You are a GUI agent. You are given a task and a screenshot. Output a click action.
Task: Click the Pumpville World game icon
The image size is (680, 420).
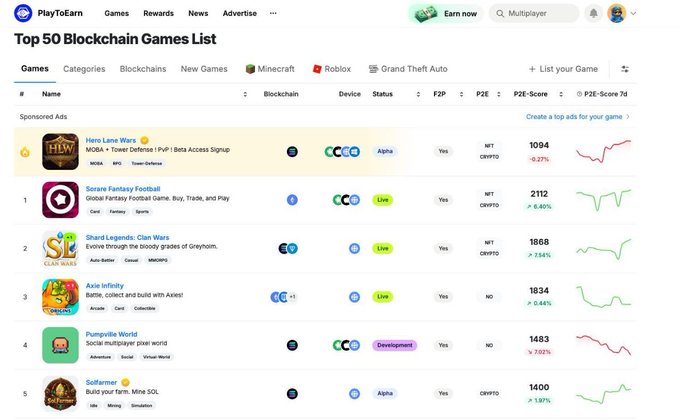(x=60, y=345)
